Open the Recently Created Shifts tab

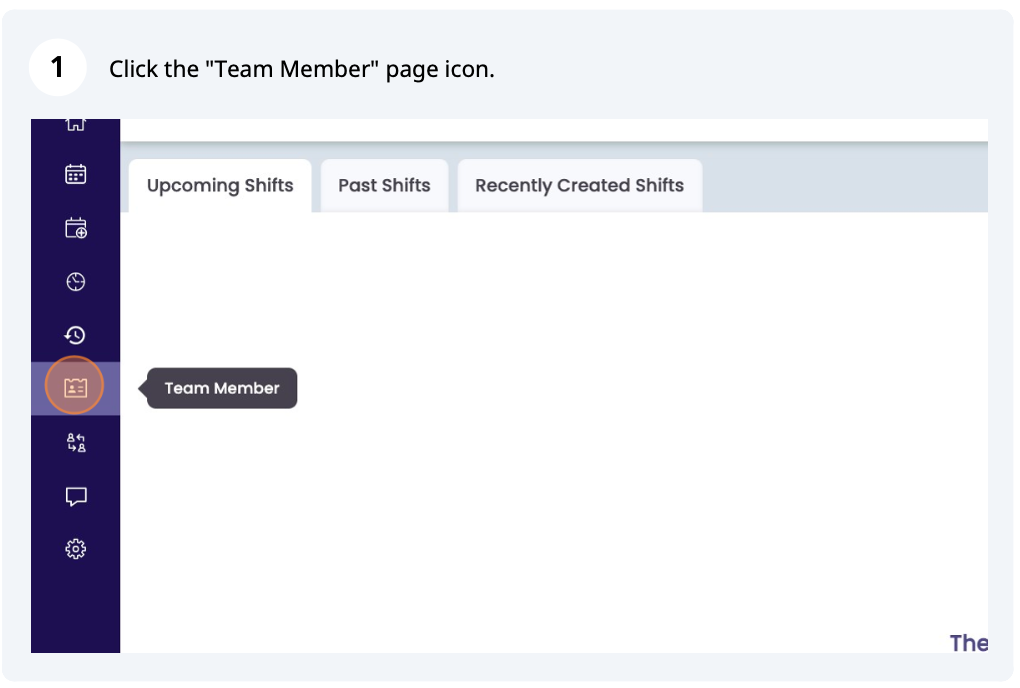pyautogui.click(x=580, y=185)
